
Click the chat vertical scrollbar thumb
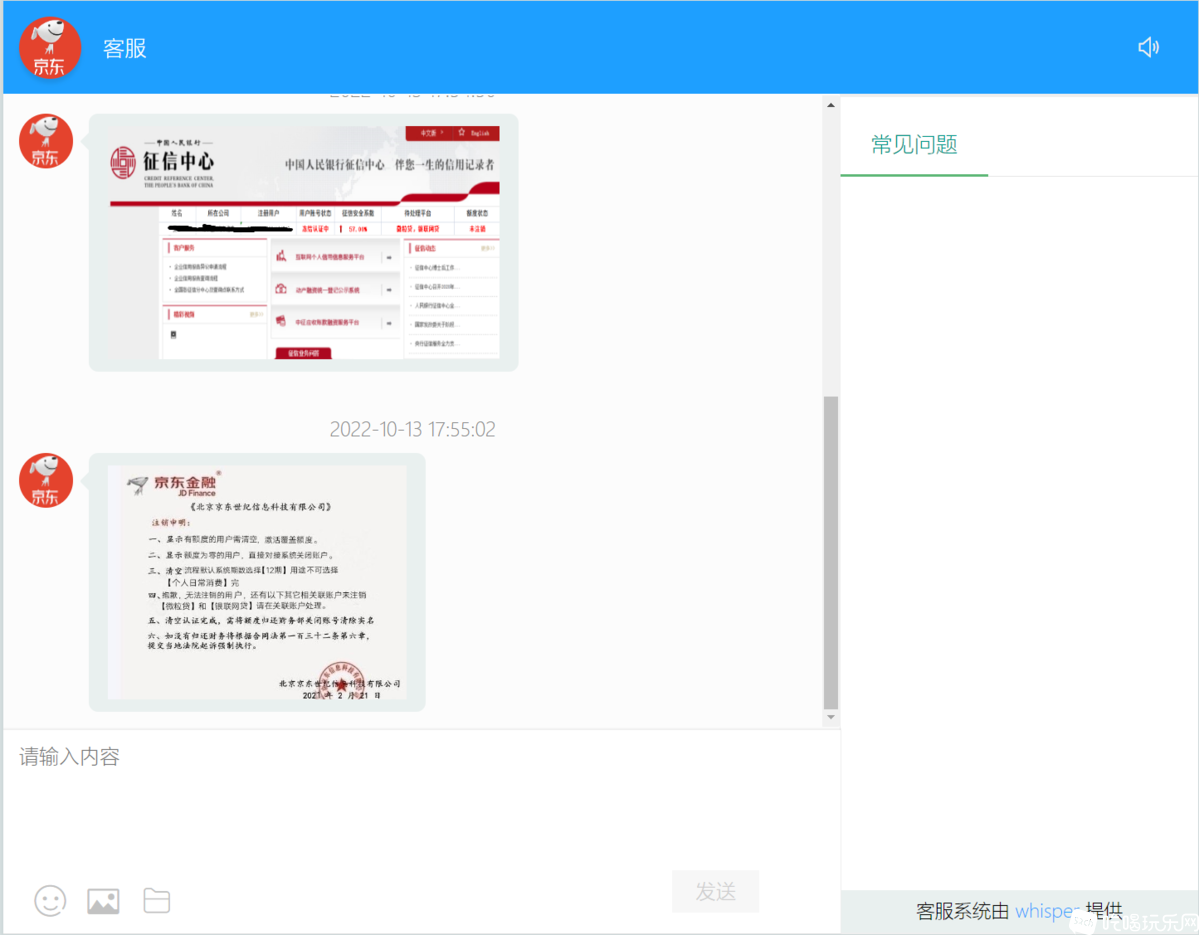click(x=831, y=552)
